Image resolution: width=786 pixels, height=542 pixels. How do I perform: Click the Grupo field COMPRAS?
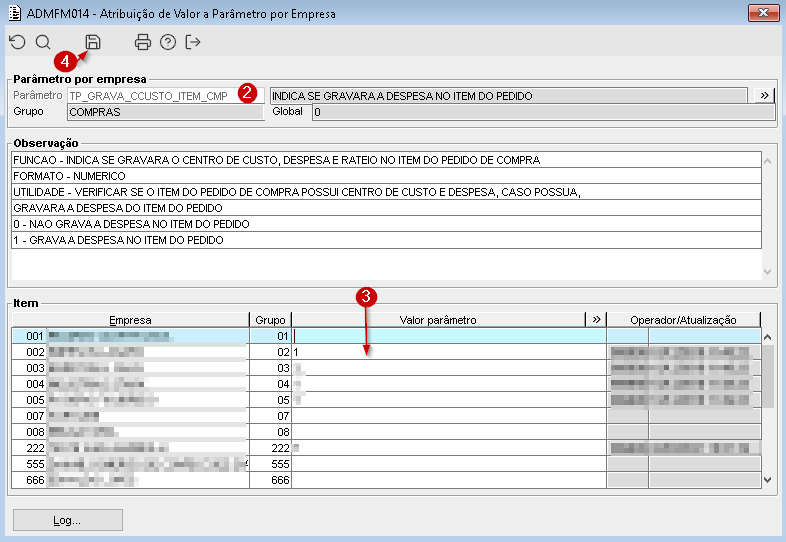point(165,112)
